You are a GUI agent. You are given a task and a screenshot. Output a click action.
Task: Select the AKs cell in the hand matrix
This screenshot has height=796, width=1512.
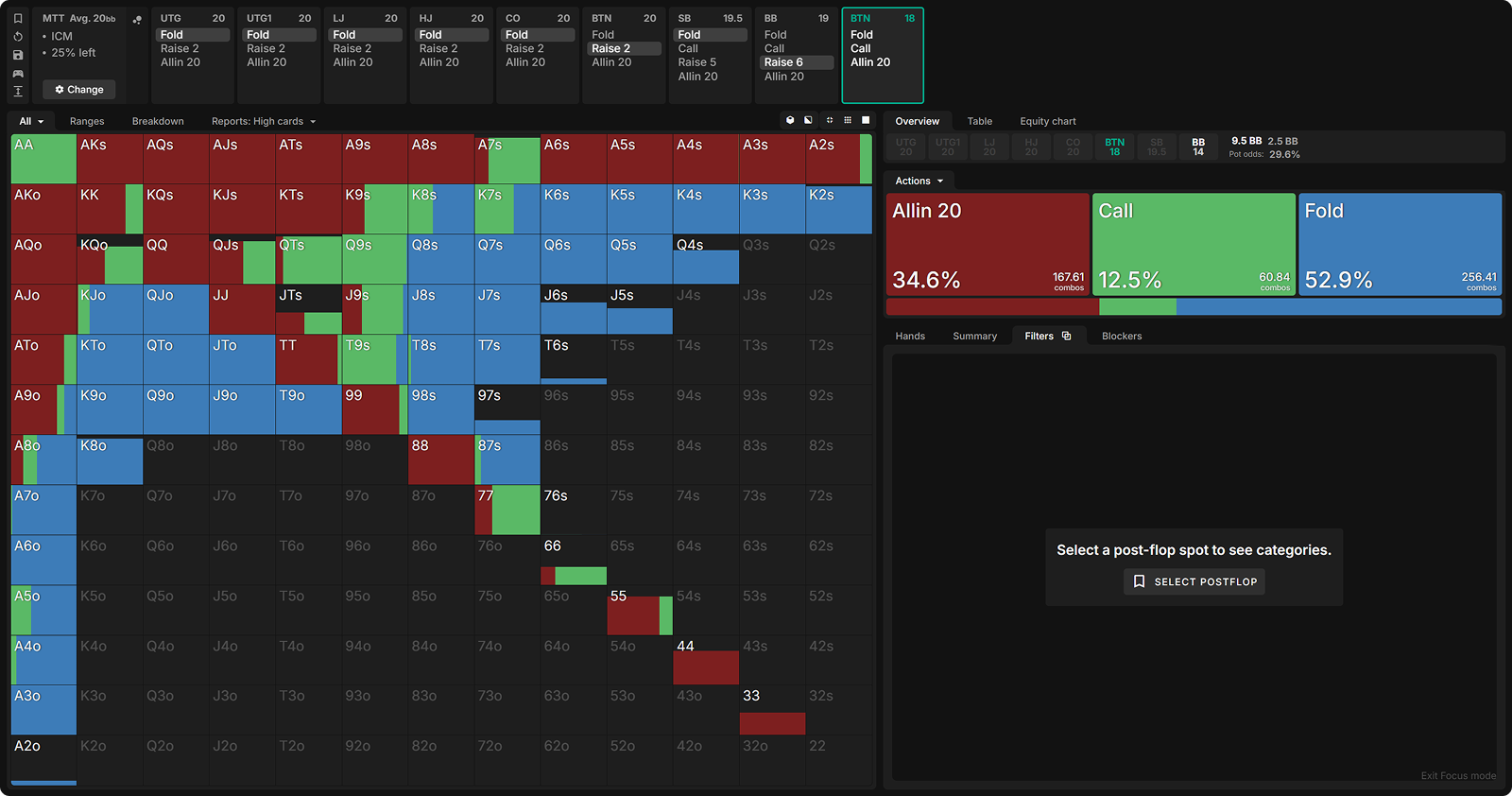(110, 159)
